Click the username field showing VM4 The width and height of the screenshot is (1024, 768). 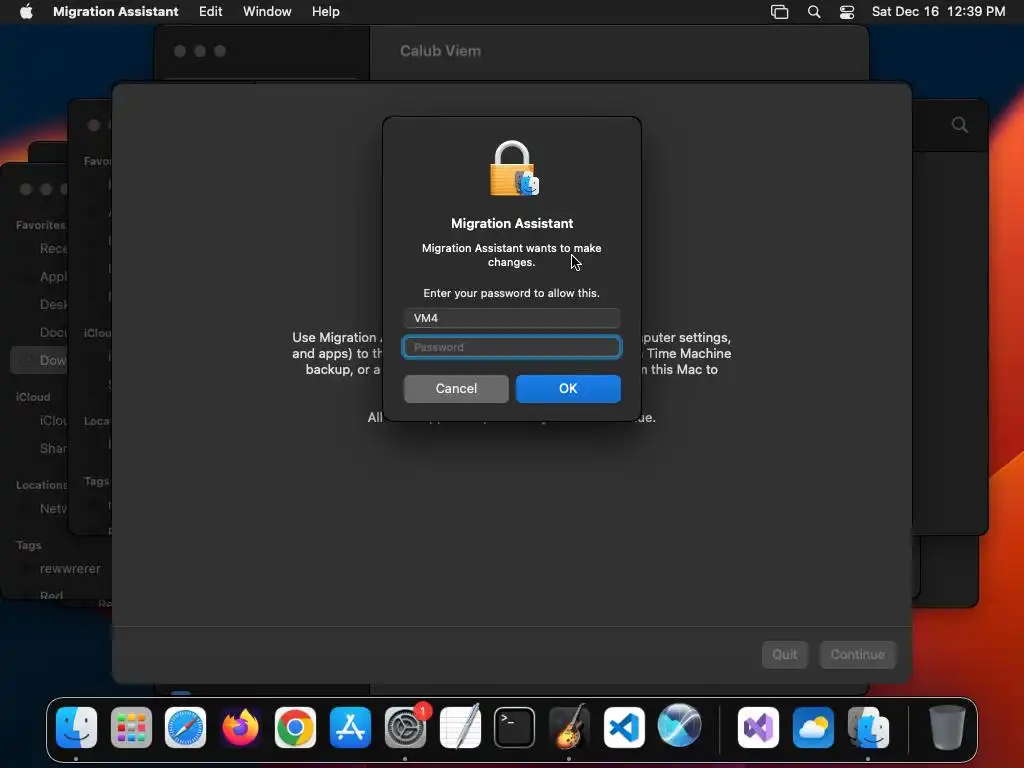512,318
